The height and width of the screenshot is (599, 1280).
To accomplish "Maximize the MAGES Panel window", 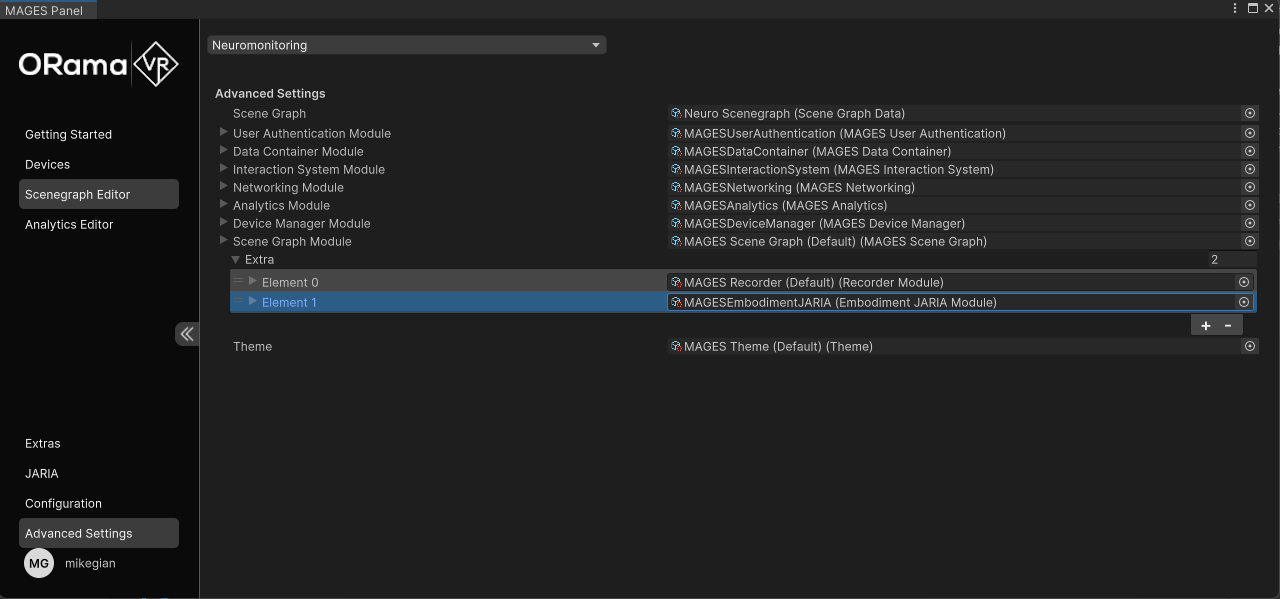I will click(x=1252, y=8).
